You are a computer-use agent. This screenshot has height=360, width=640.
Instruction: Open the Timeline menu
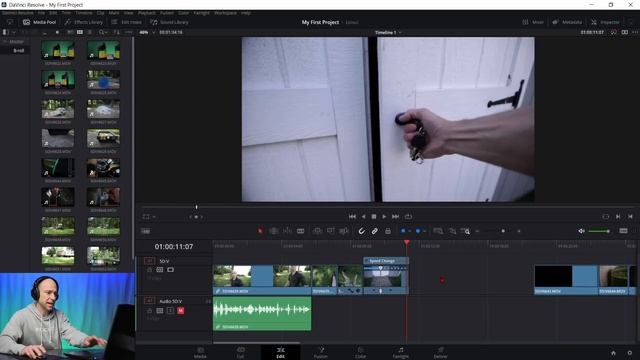83,13
